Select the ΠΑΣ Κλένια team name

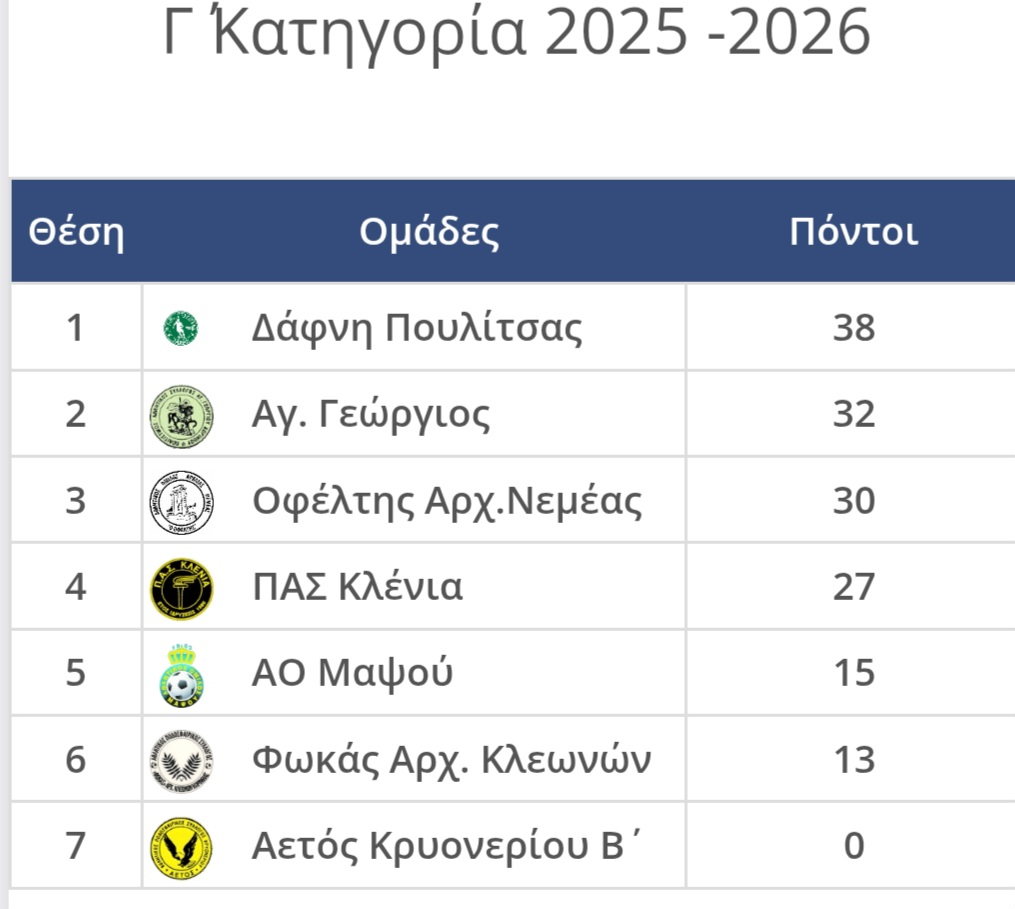(357, 587)
